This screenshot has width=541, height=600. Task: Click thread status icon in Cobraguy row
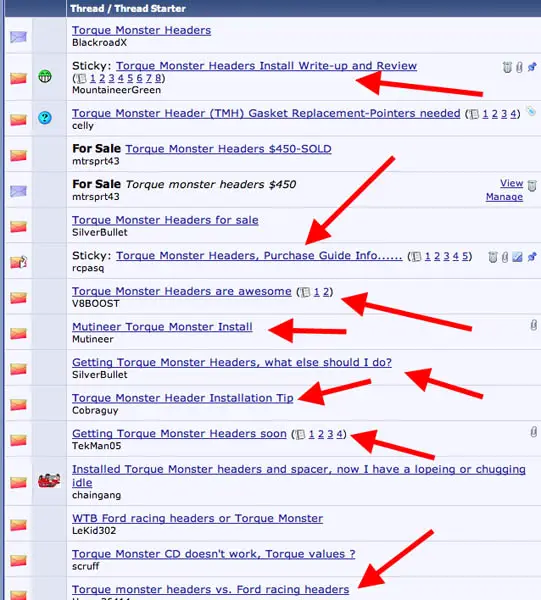pyautogui.click(x=18, y=404)
